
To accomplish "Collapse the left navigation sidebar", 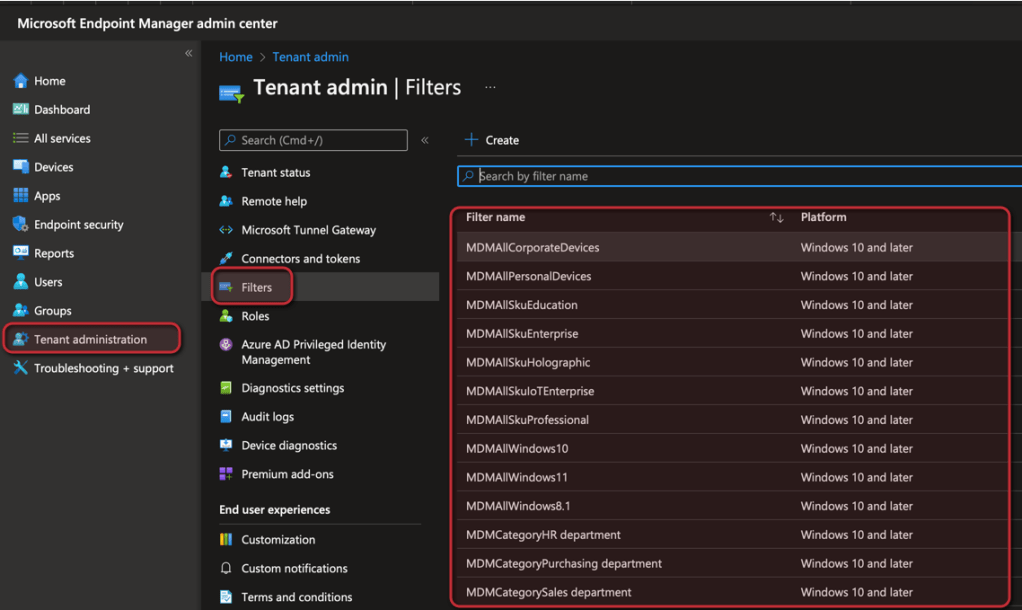I will click(x=188, y=54).
